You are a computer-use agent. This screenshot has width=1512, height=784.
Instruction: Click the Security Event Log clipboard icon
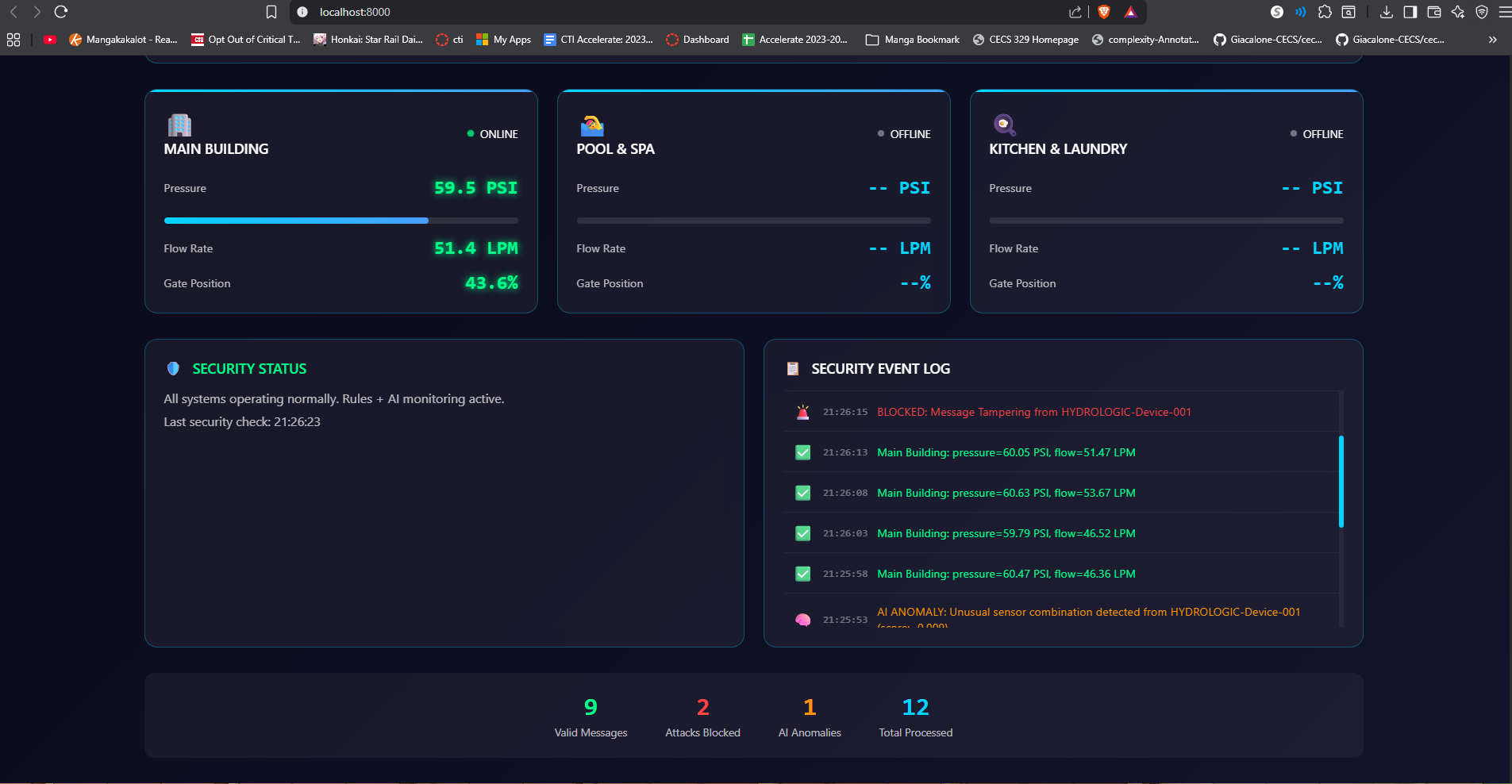(x=792, y=369)
